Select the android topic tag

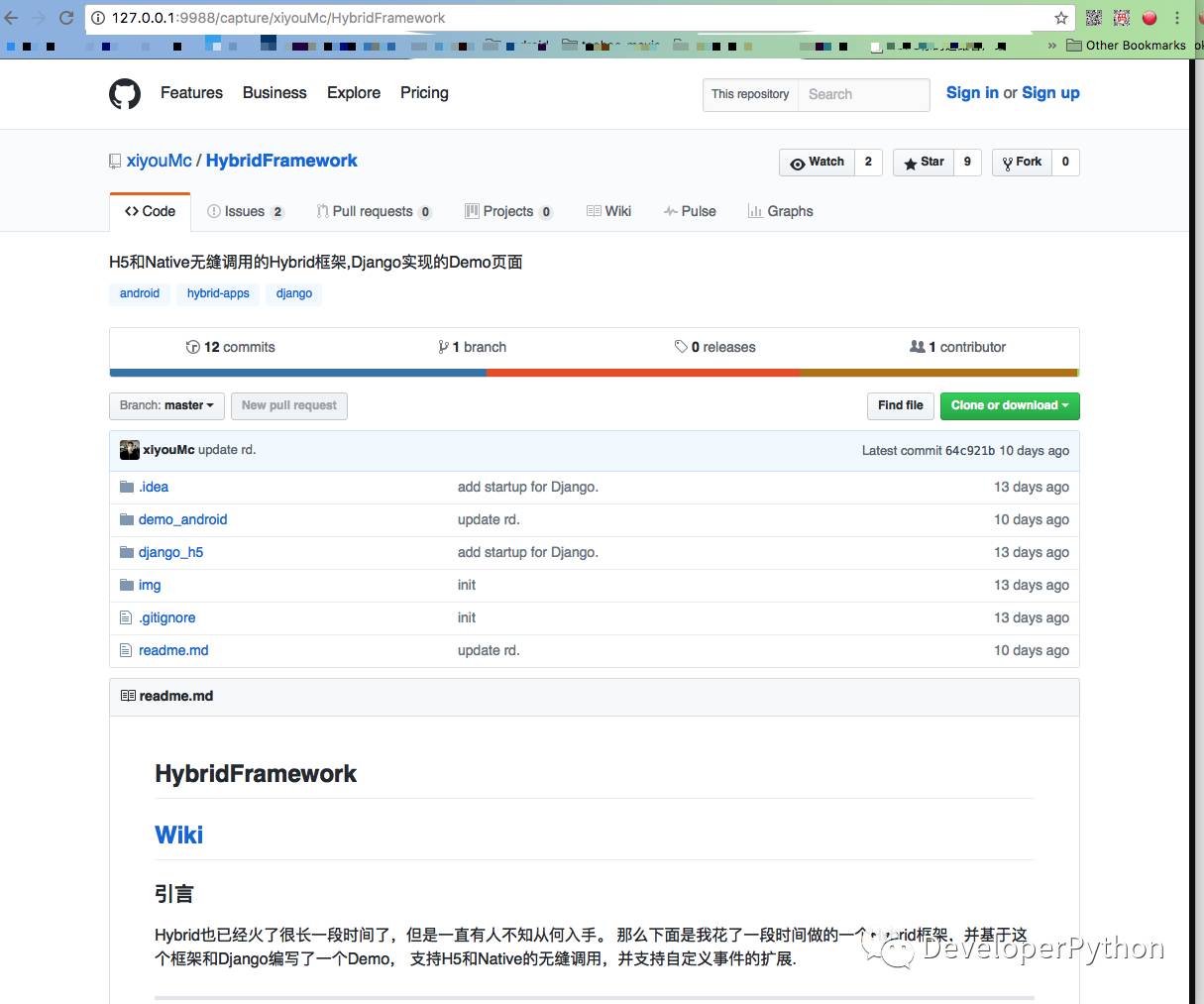(x=140, y=293)
